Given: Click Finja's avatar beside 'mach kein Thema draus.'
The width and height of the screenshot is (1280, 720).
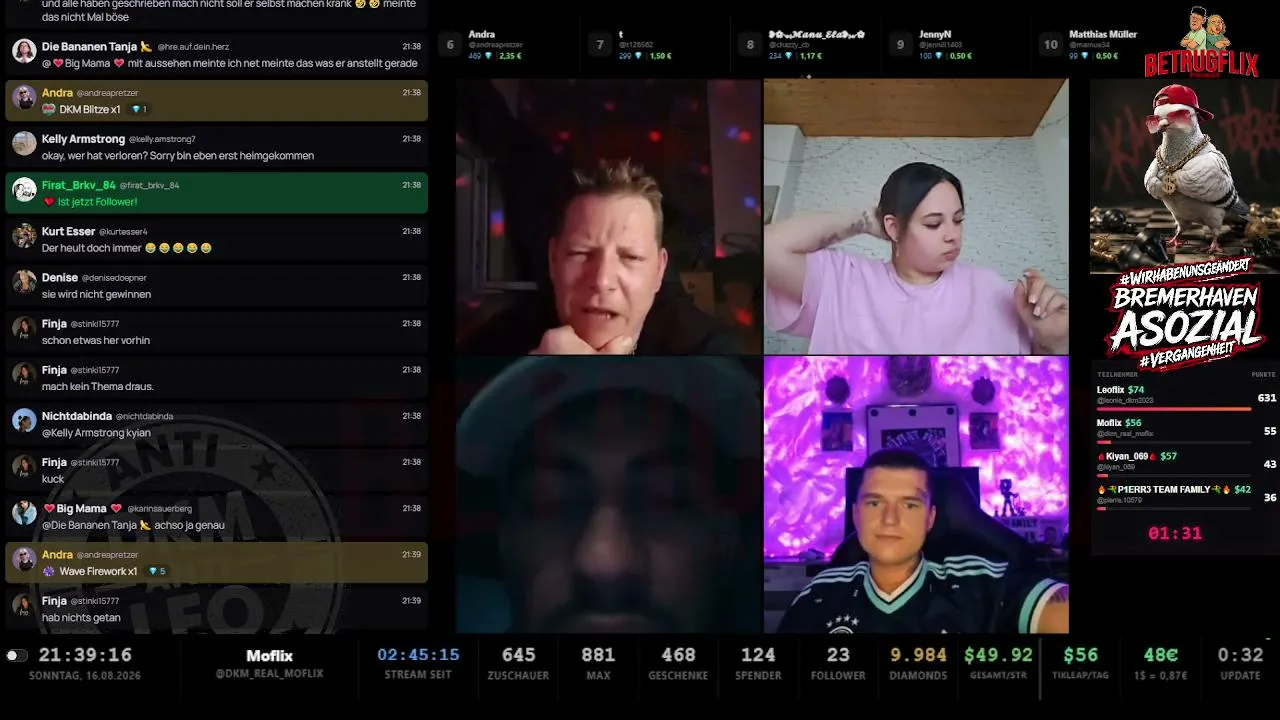Looking at the screenshot, I should tap(24, 375).
